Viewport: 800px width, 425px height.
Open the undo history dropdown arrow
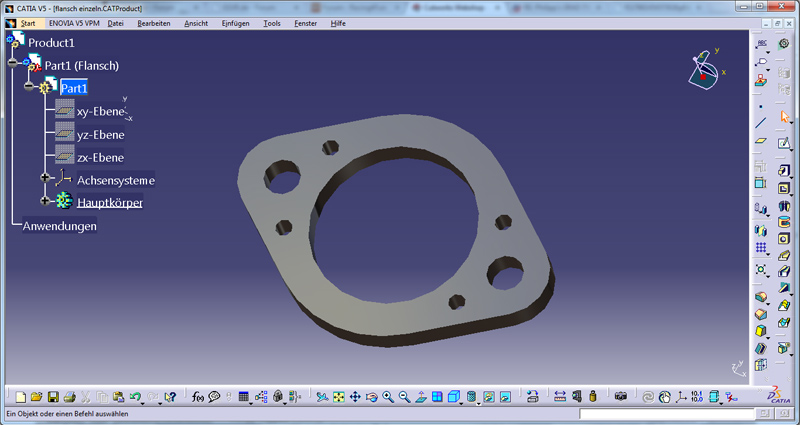146,399
